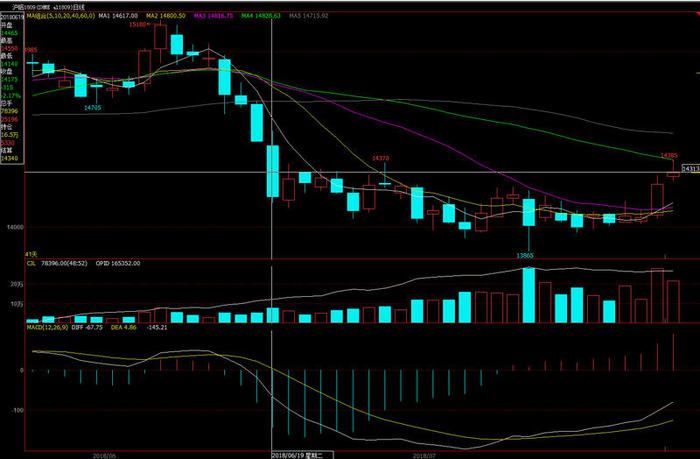Screen dimensions: 700x459
Task: Click the 14705 low price annotation
Action: 93,108
